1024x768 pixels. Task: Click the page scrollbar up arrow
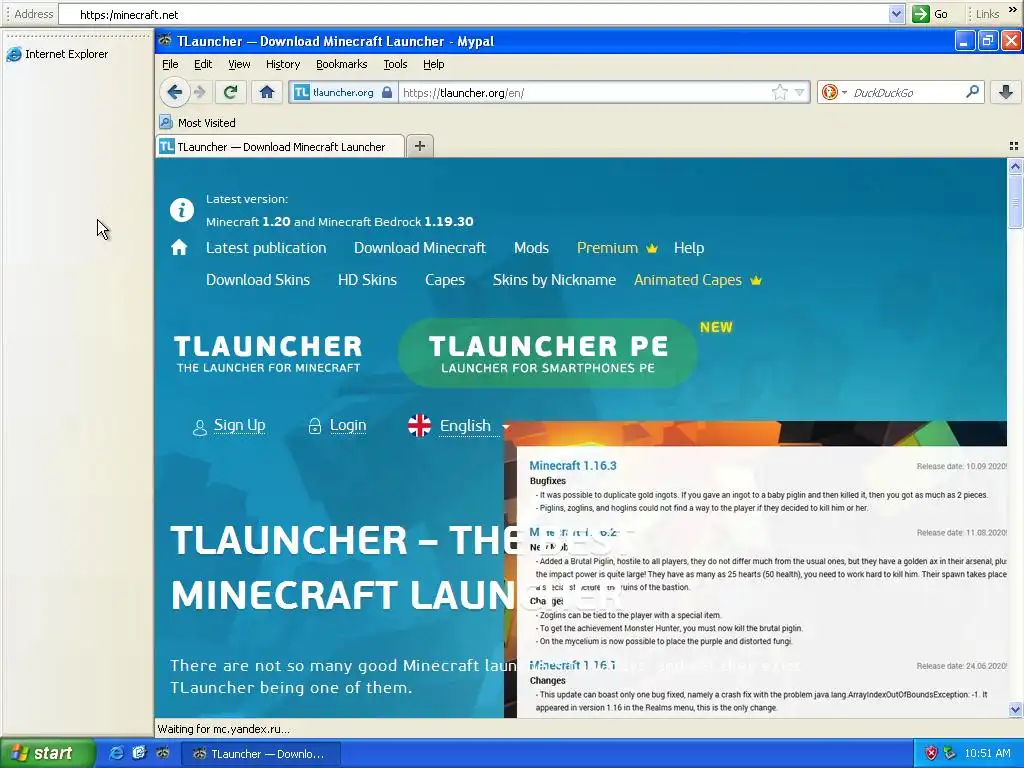[x=1015, y=166]
